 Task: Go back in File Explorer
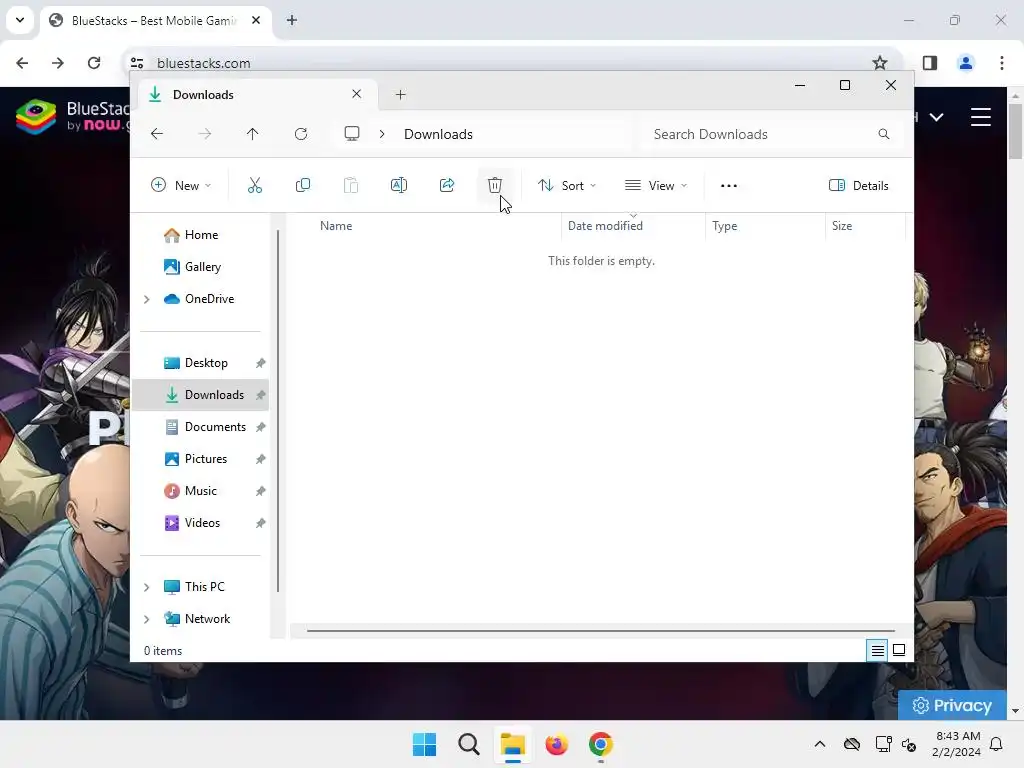(157, 134)
